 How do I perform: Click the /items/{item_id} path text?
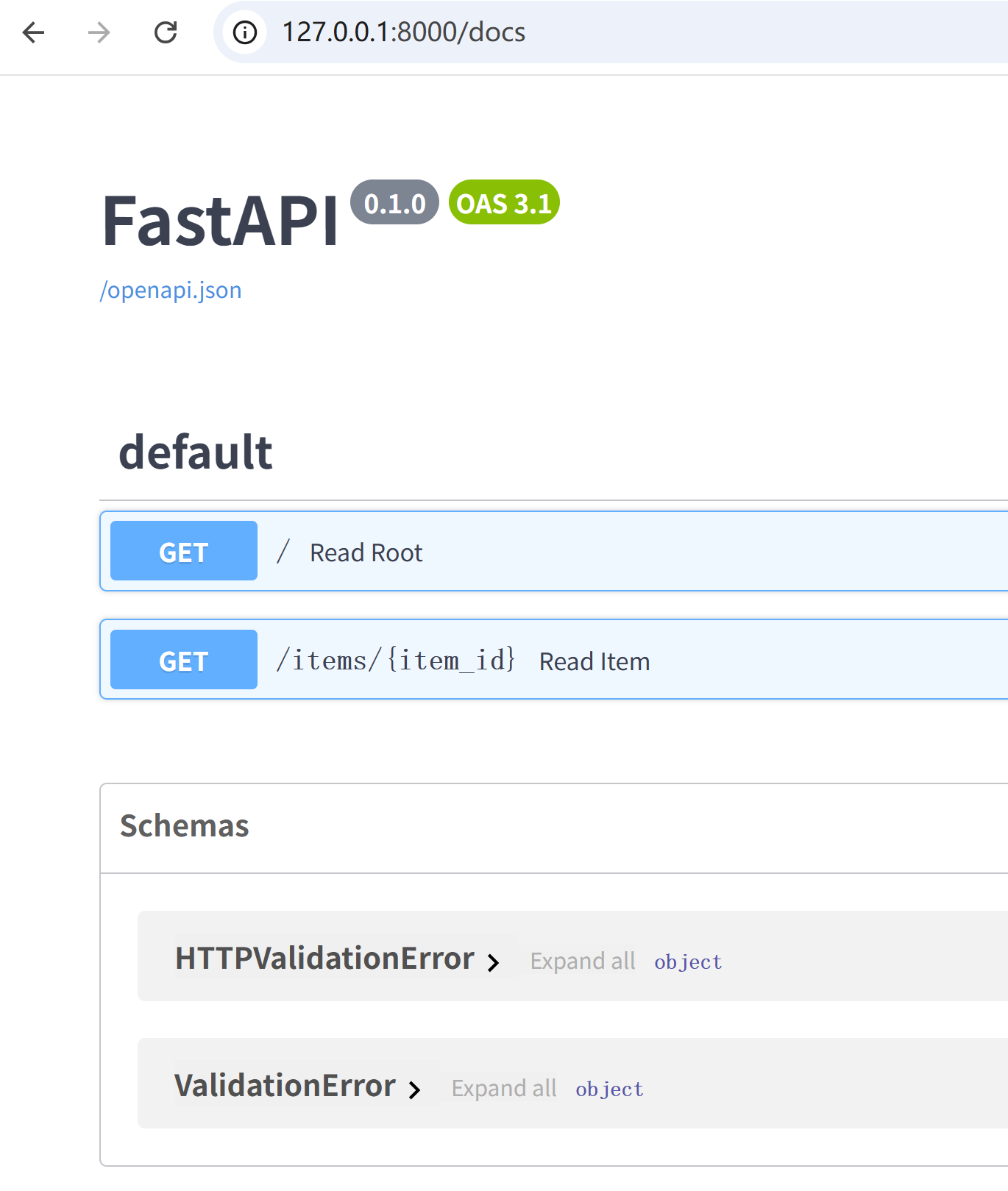pos(396,660)
